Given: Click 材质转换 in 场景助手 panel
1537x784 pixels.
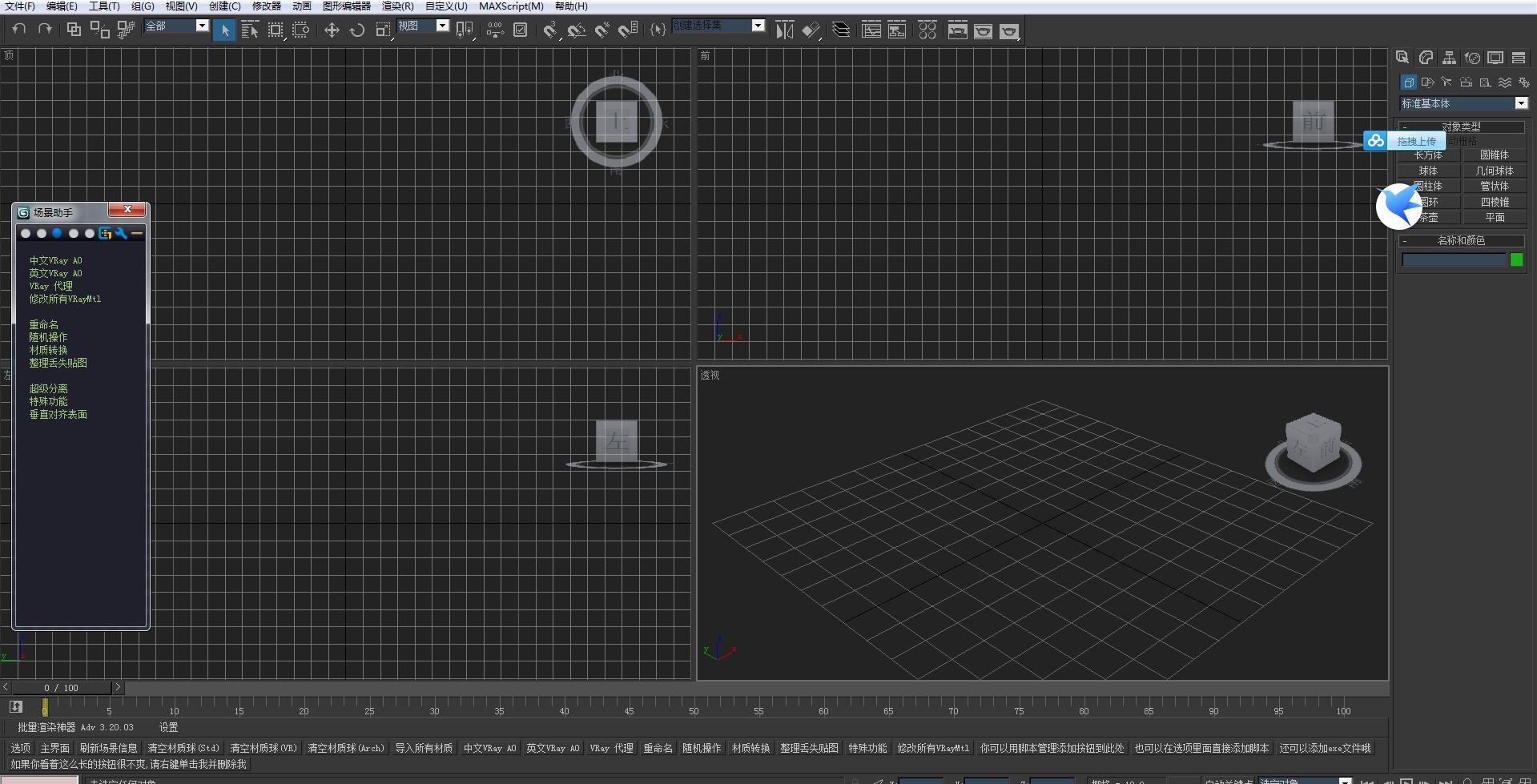Looking at the screenshot, I should (48, 350).
